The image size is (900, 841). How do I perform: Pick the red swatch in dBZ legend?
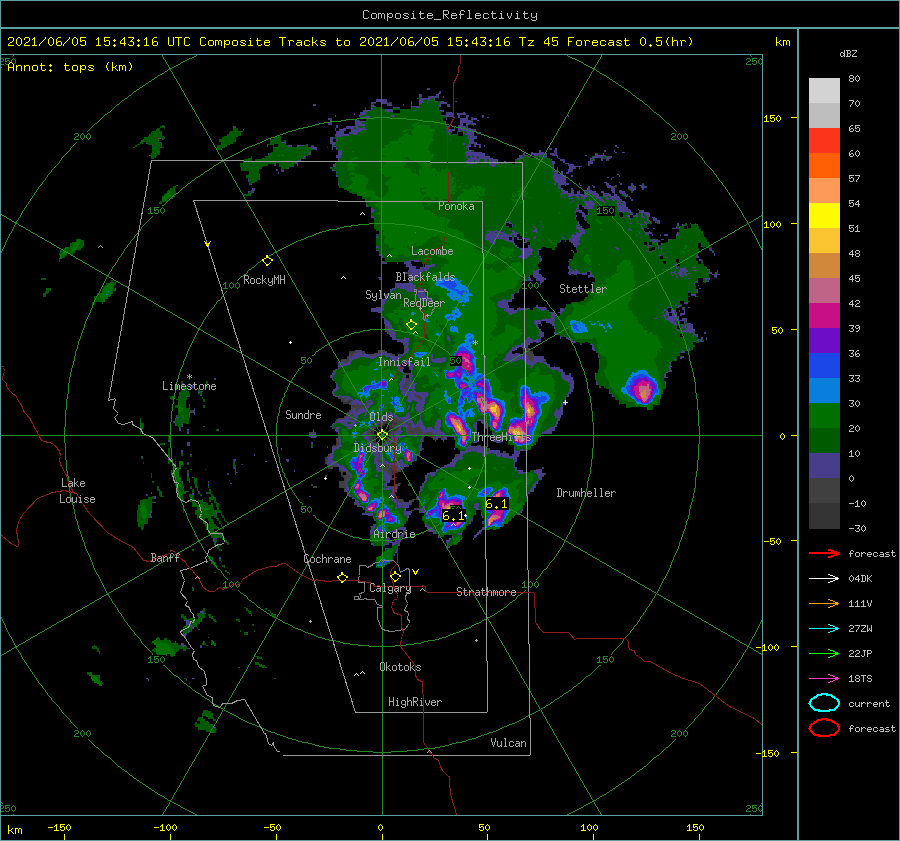pyautogui.click(x=824, y=141)
